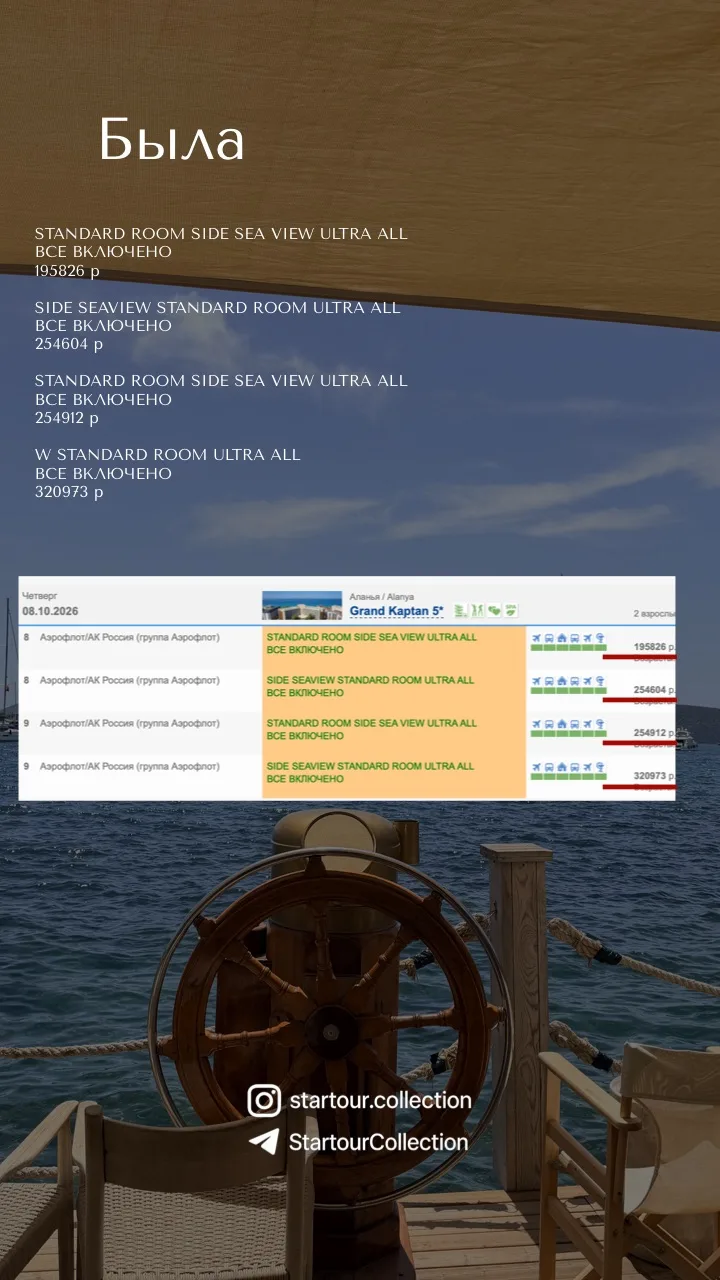Click hotel house icon in 254912 row

point(562,724)
